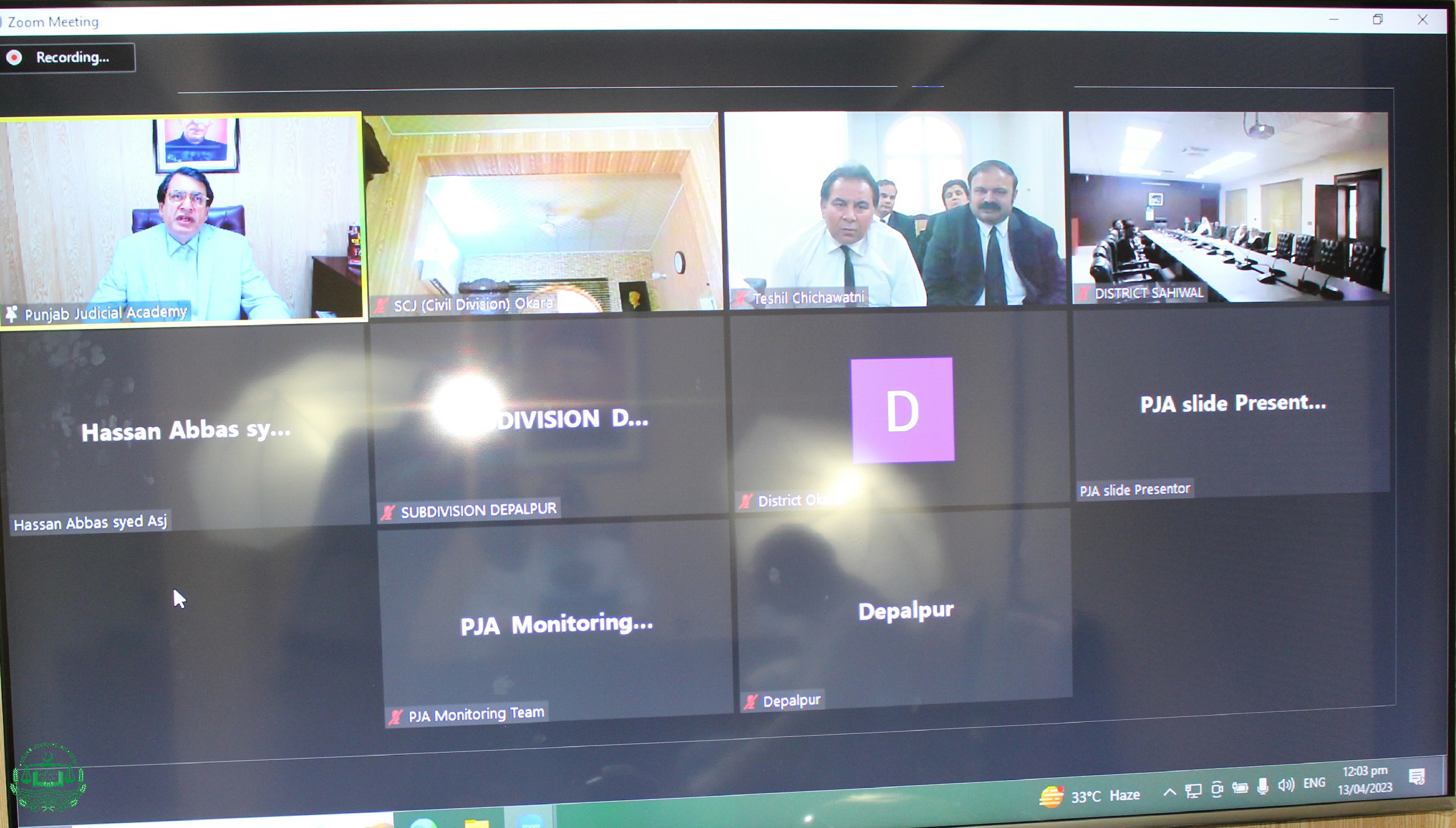Select the PJA slide Presentor tile
The image size is (1456, 828).
click(x=1232, y=403)
